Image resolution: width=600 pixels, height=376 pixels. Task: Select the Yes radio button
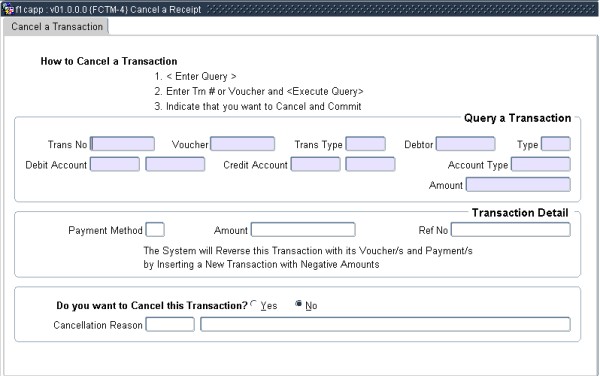click(x=254, y=304)
